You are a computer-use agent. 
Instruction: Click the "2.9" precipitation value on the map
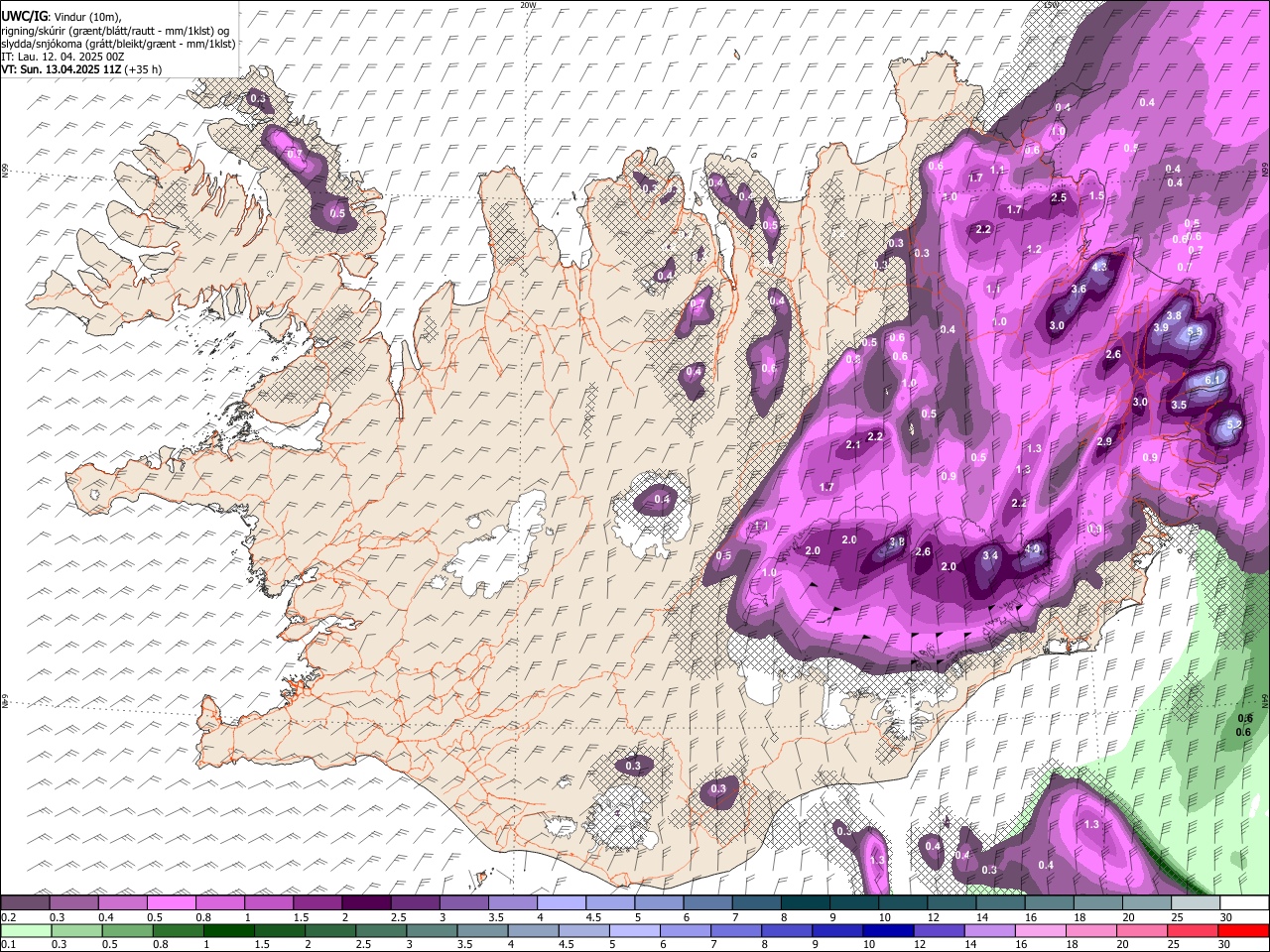(1104, 441)
